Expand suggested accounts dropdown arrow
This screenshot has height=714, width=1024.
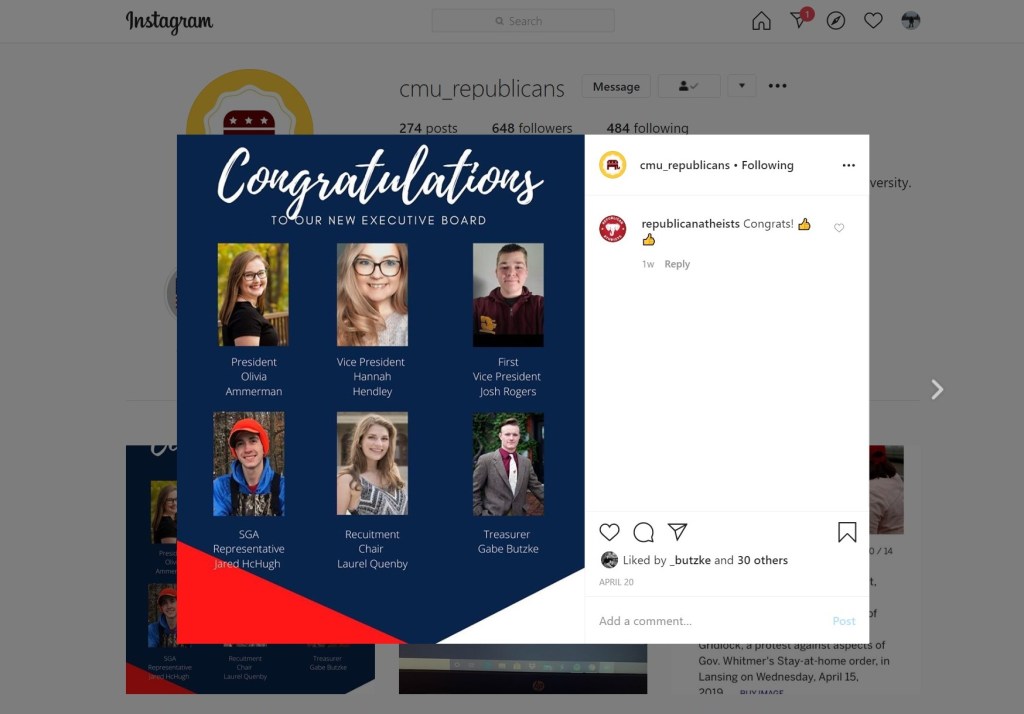point(741,86)
